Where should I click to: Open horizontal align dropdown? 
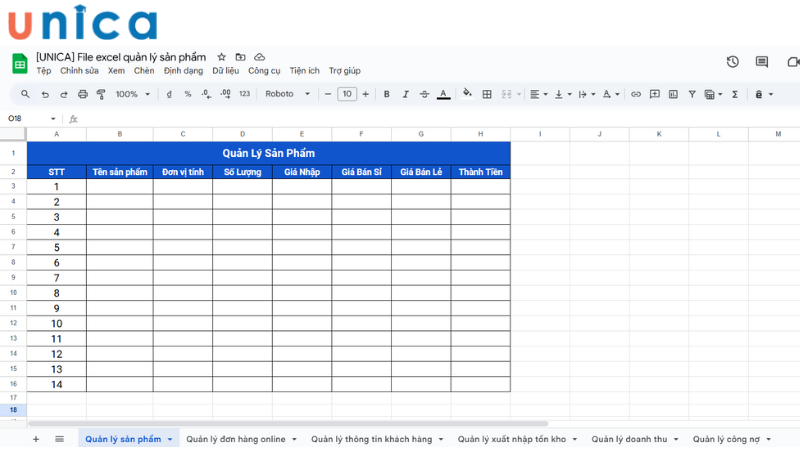(x=538, y=94)
